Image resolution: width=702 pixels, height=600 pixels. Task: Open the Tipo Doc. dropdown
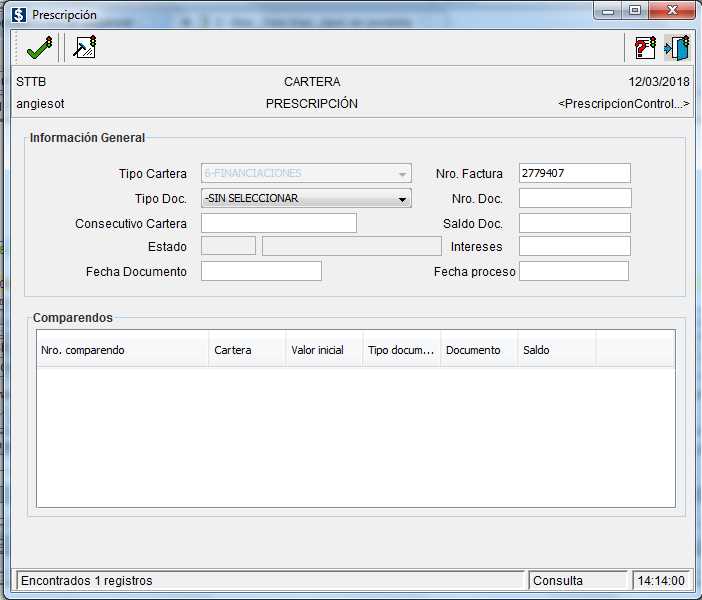click(x=306, y=198)
